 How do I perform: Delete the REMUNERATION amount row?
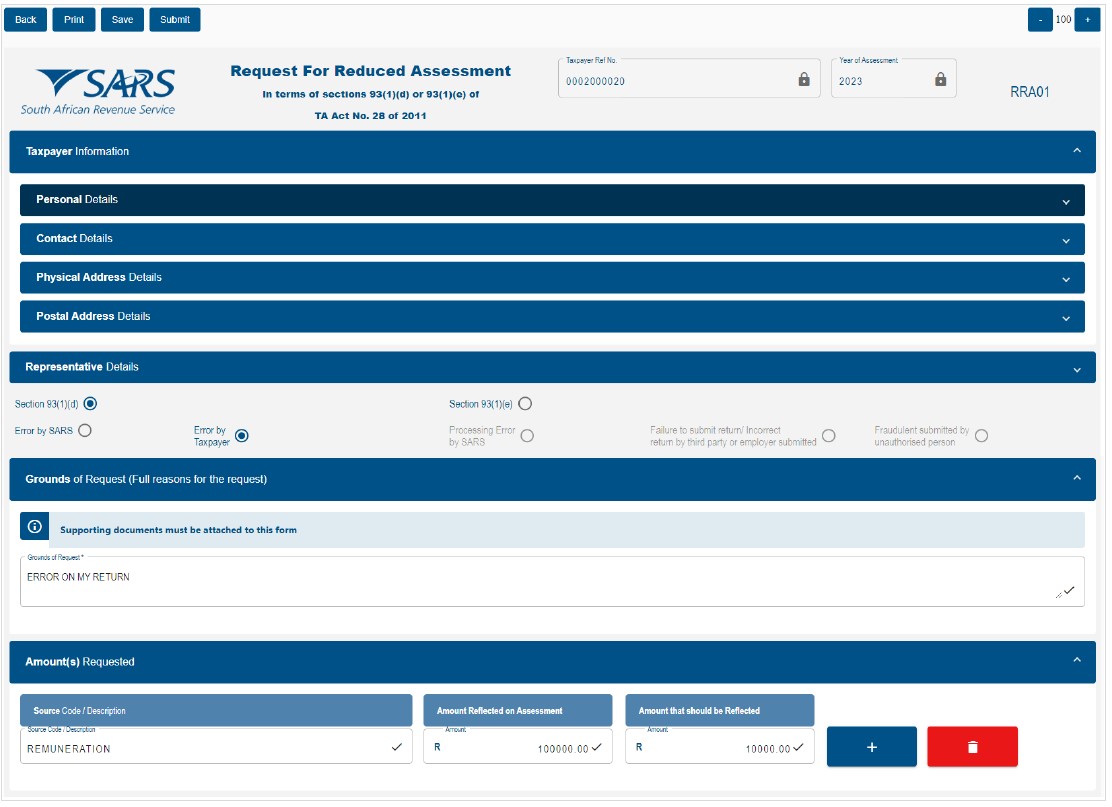pos(972,747)
